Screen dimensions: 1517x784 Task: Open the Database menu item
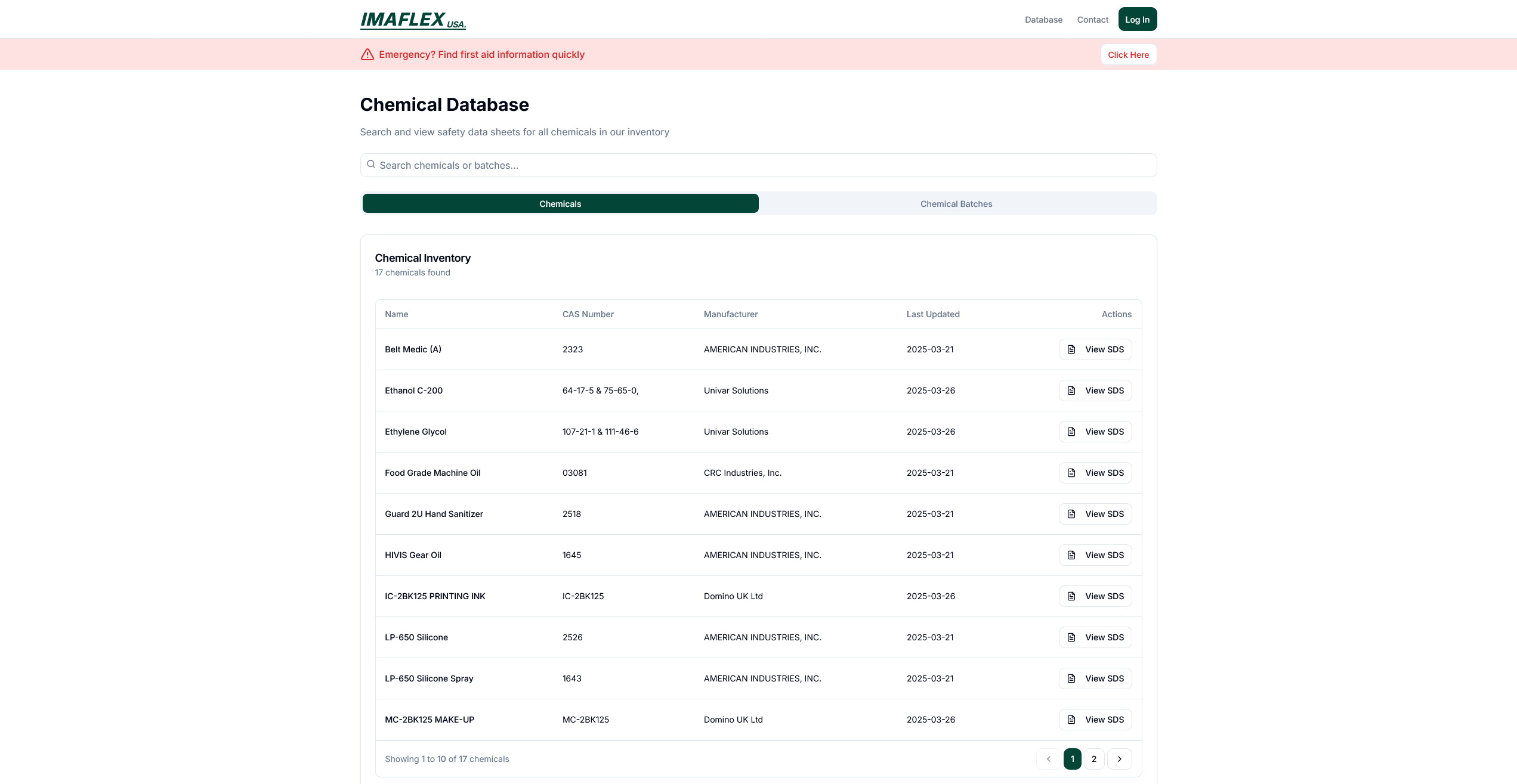coord(1043,19)
